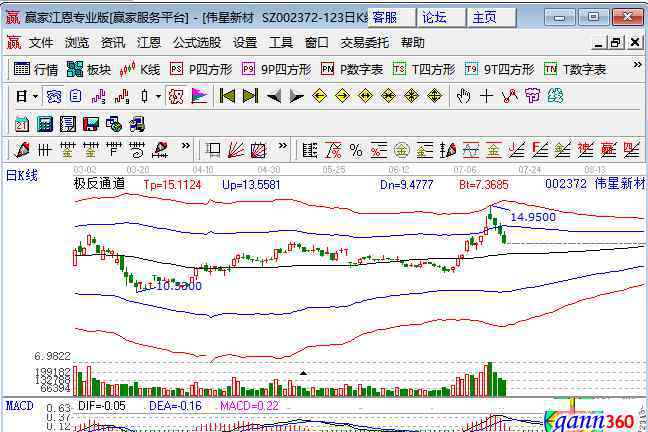Click the 极反通道 indicator label
The height and width of the screenshot is (432, 648).
[100, 184]
